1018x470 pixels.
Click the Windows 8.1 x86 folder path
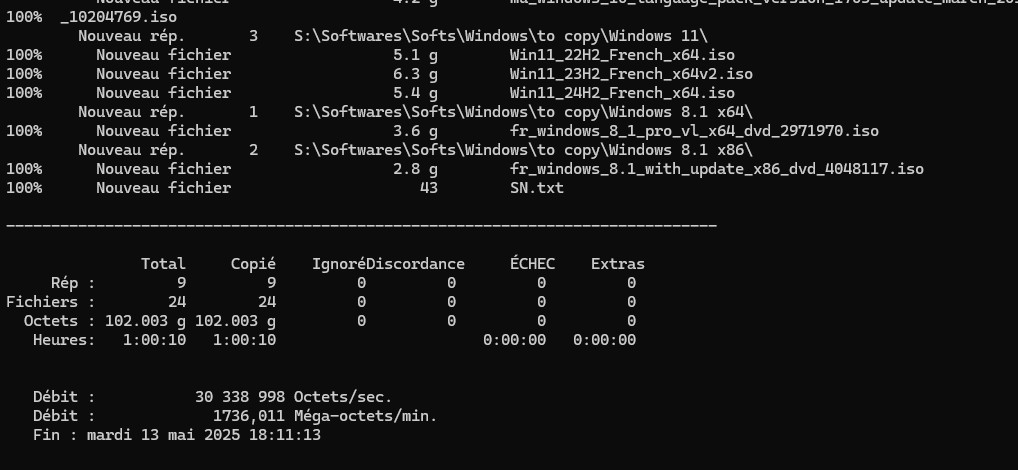coord(523,150)
